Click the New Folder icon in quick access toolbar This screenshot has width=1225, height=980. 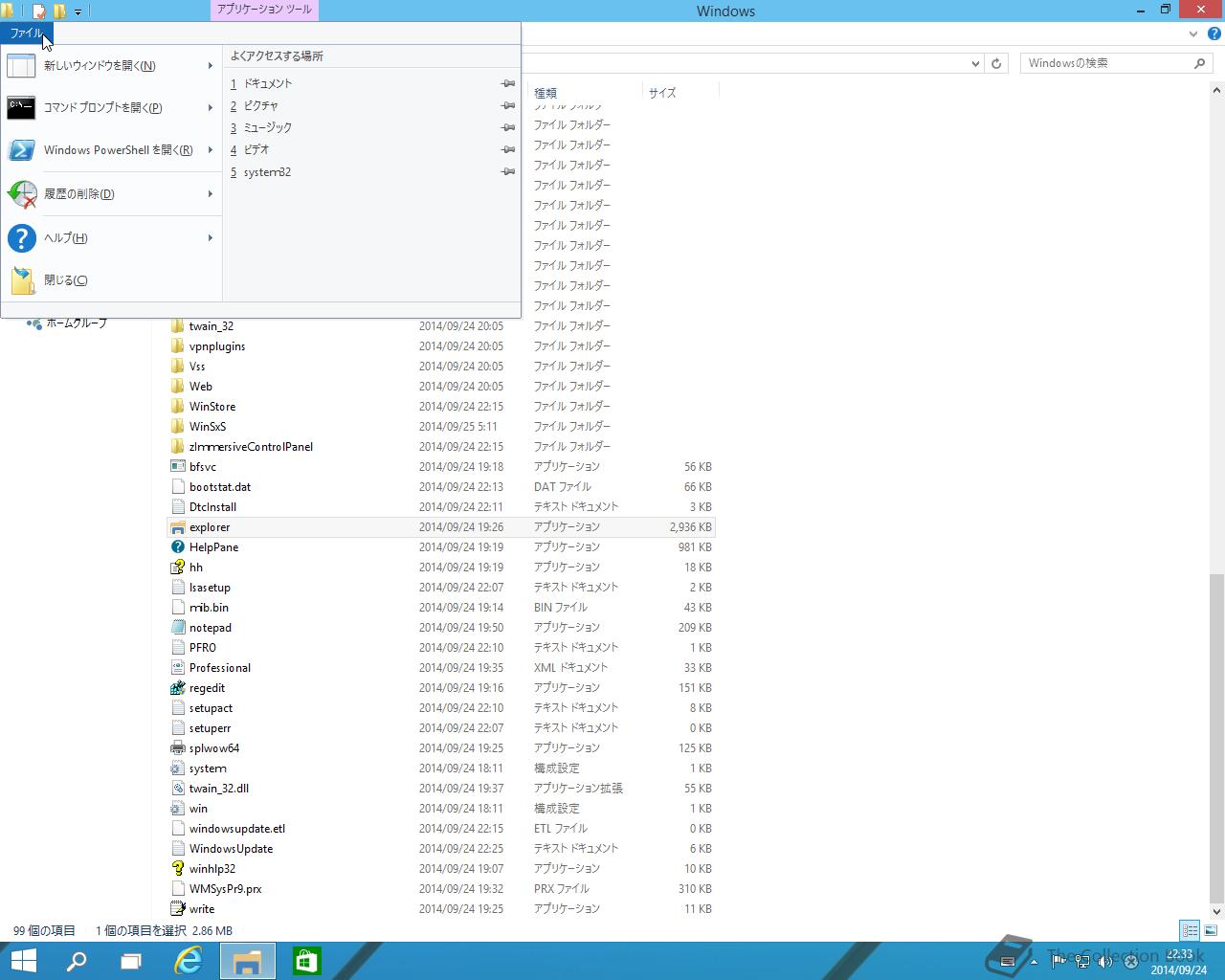pos(59,11)
